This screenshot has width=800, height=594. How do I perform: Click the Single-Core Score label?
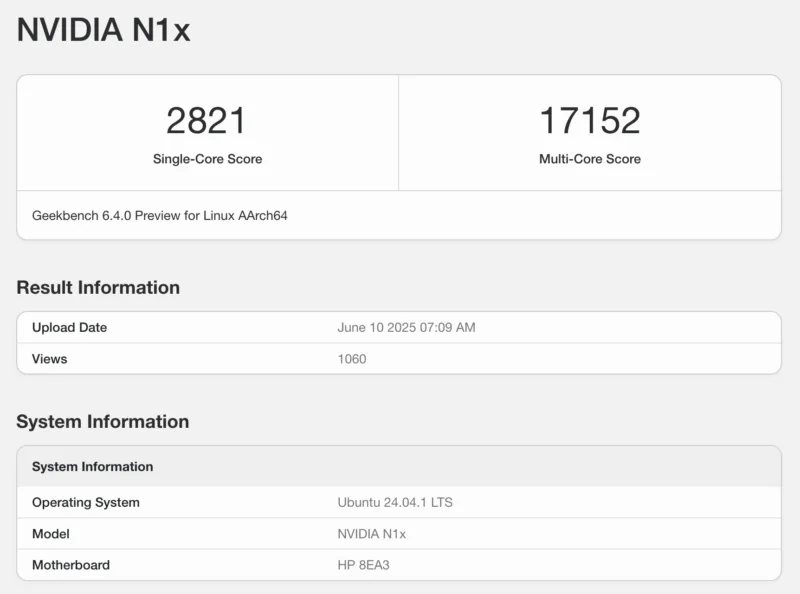pos(207,159)
